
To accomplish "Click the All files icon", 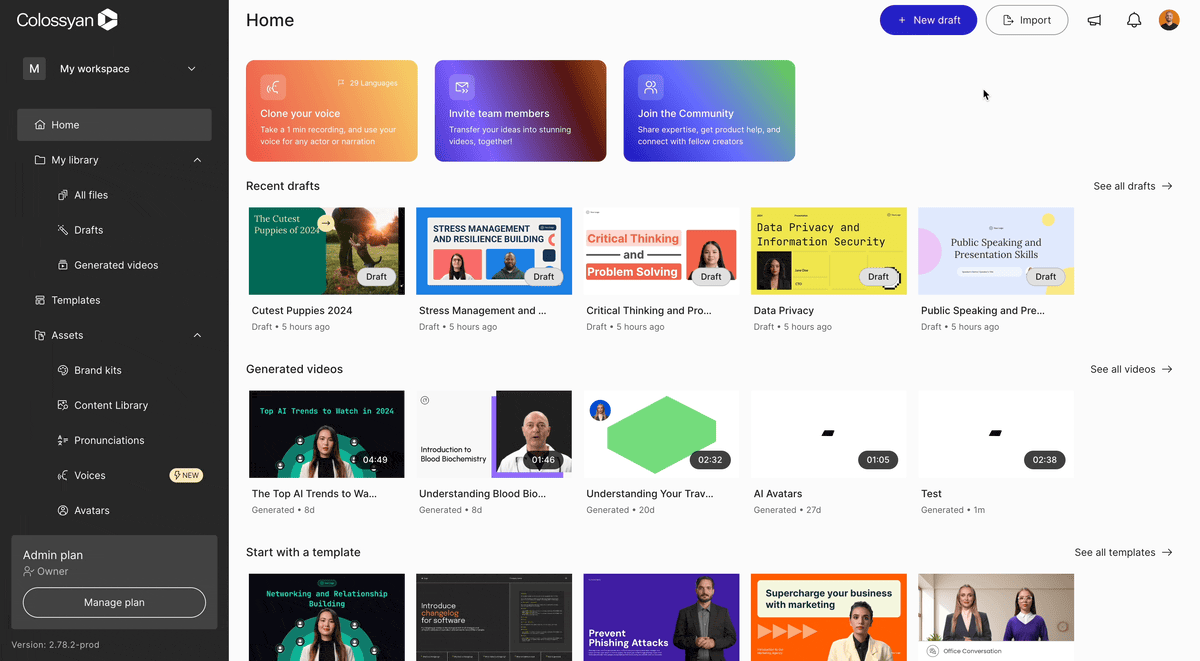I will [x=63, y=195].
